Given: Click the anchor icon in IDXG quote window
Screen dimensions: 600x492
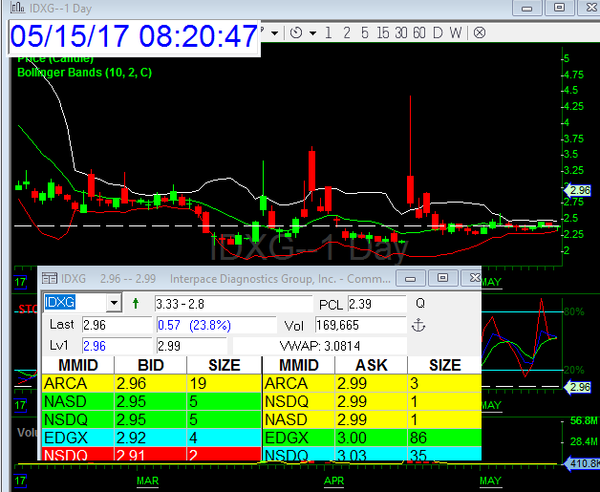Looking at the screenshot, I should pos(419,325).
